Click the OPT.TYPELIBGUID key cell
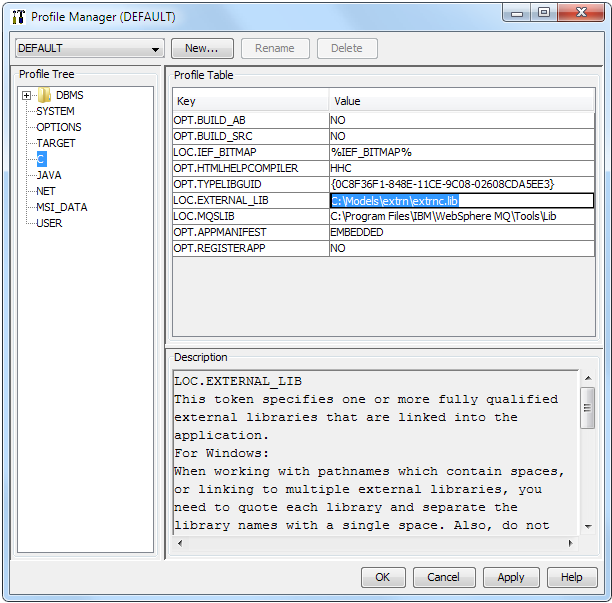The image size is (612, 603). [x=251, y=184]
